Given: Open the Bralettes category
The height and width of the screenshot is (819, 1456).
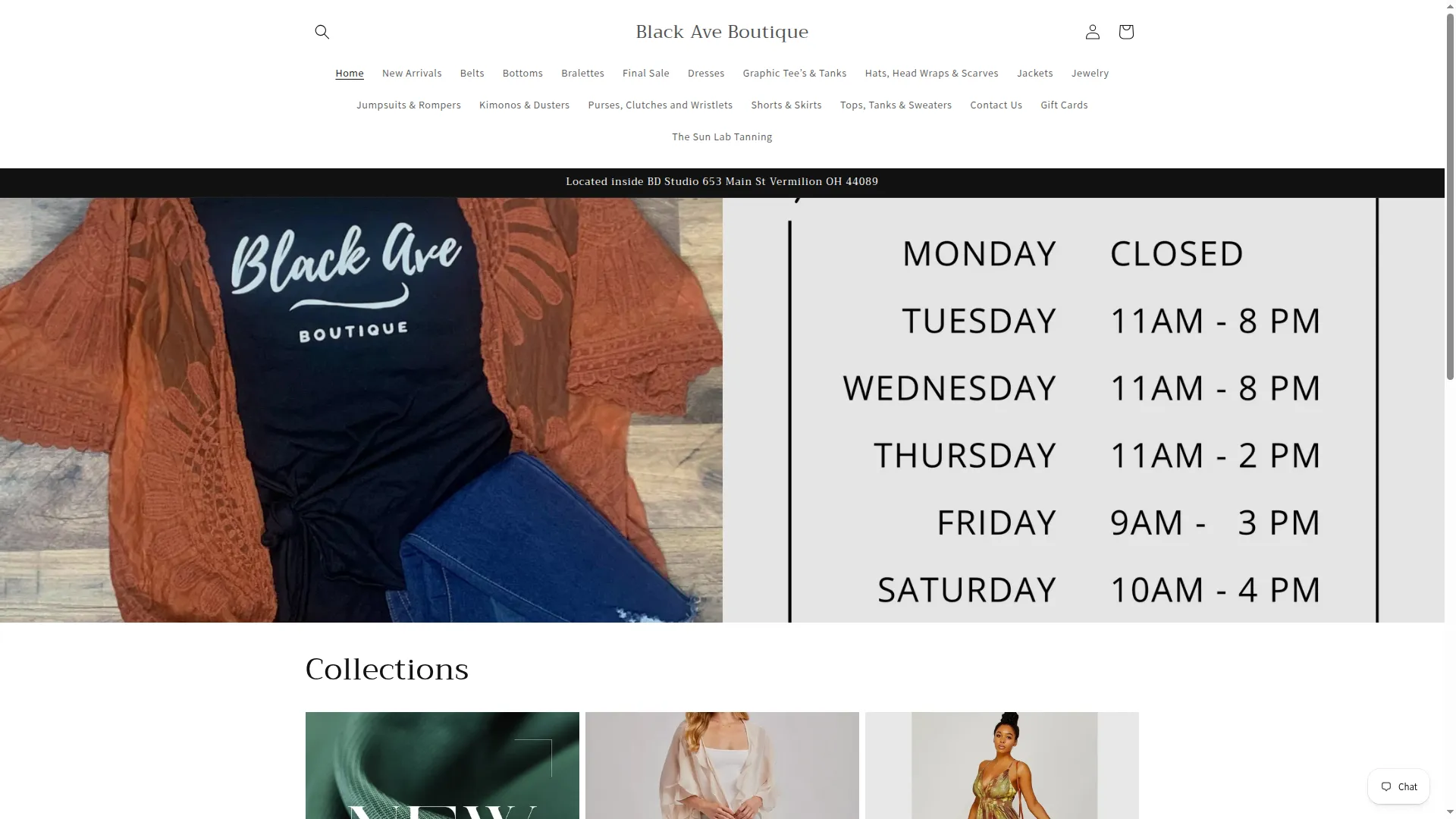Looking at the screenshot, I should (x=582, y=73).
